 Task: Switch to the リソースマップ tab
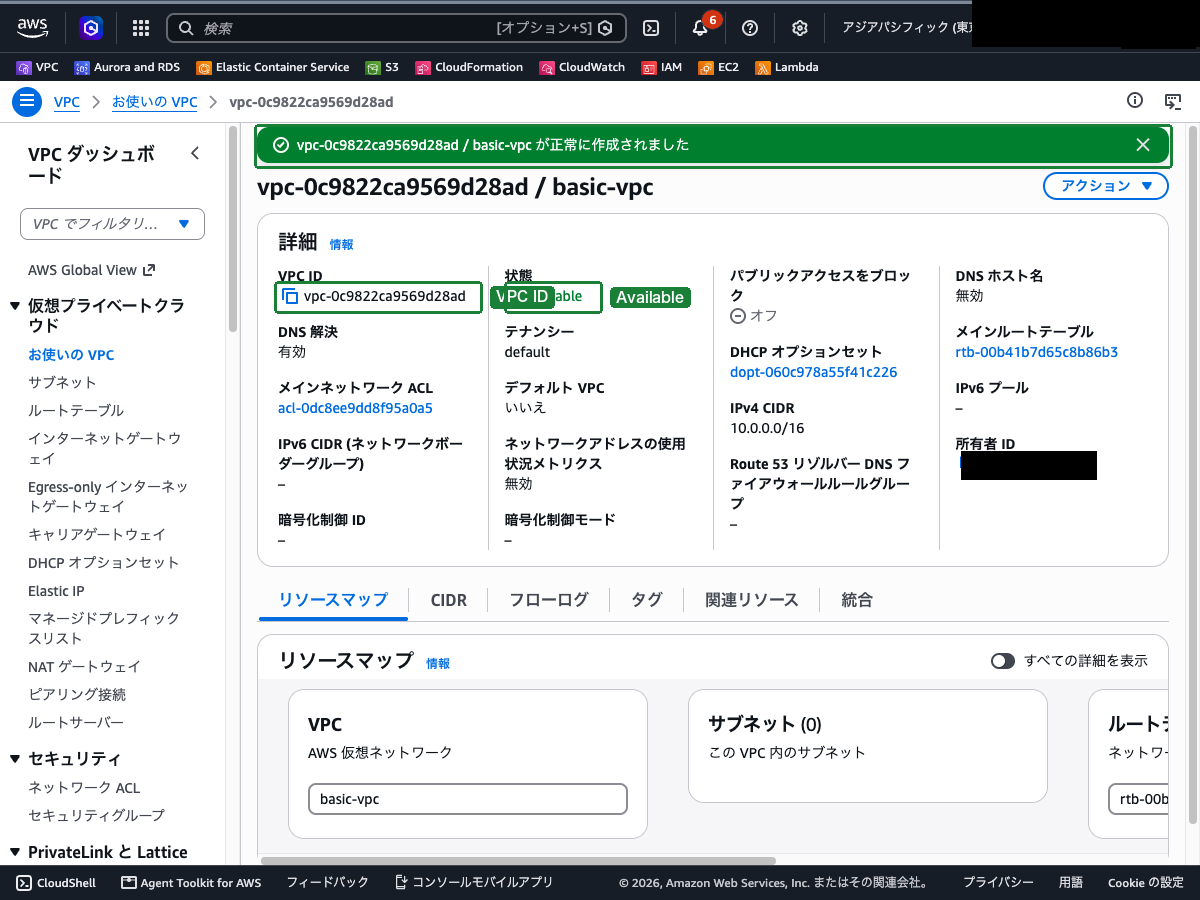(x=333, y=600)
